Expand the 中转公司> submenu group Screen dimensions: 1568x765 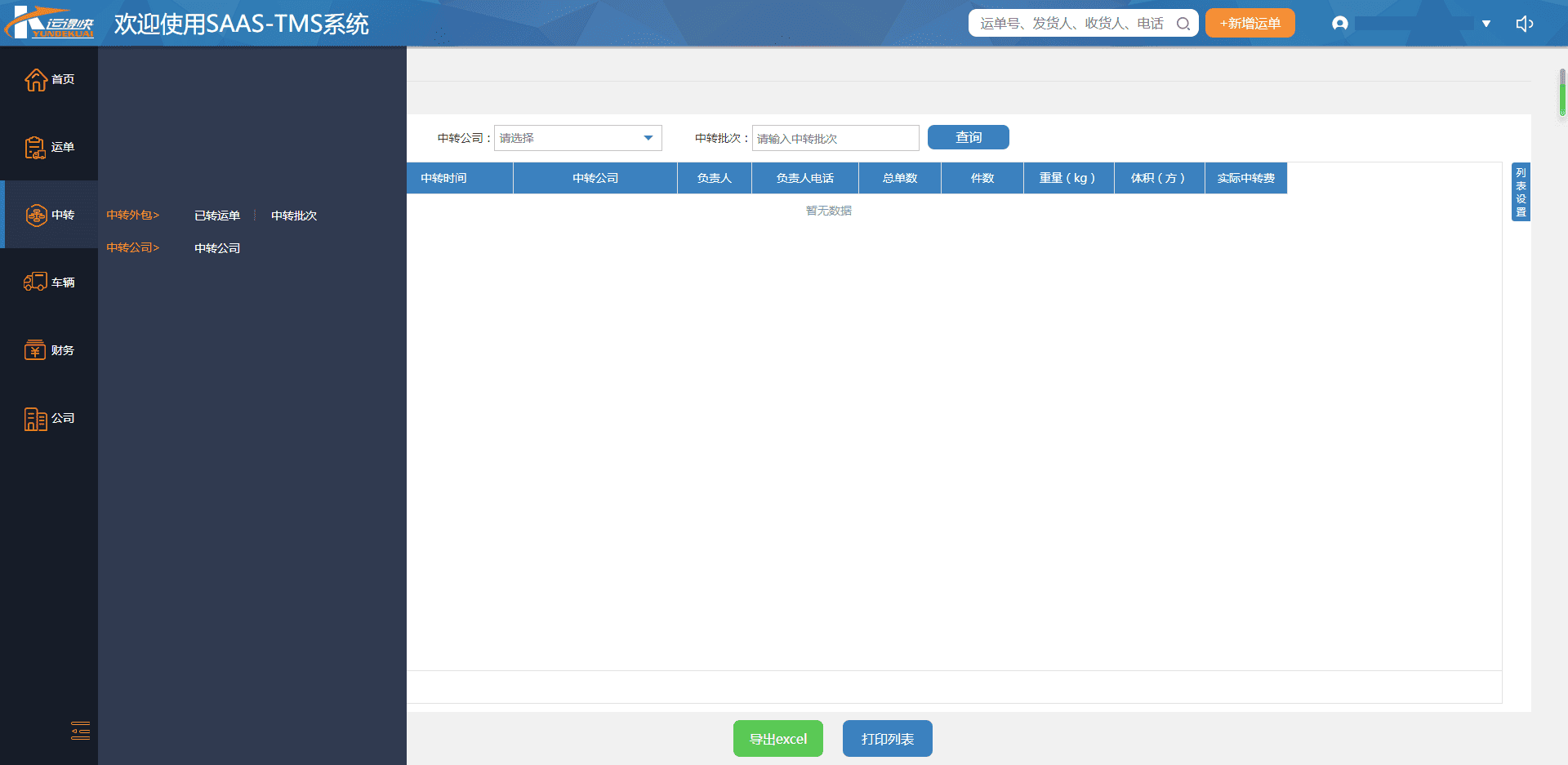click(x=132, y=248)
